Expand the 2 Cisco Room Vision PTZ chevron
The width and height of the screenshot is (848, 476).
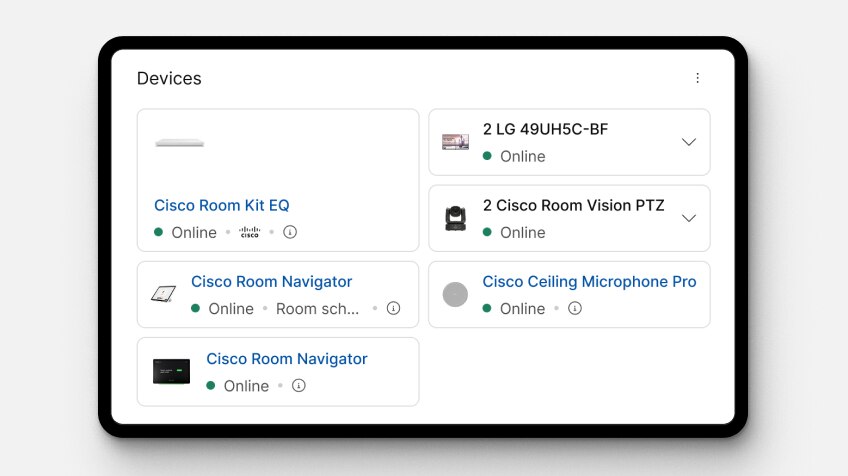(688, 218)
